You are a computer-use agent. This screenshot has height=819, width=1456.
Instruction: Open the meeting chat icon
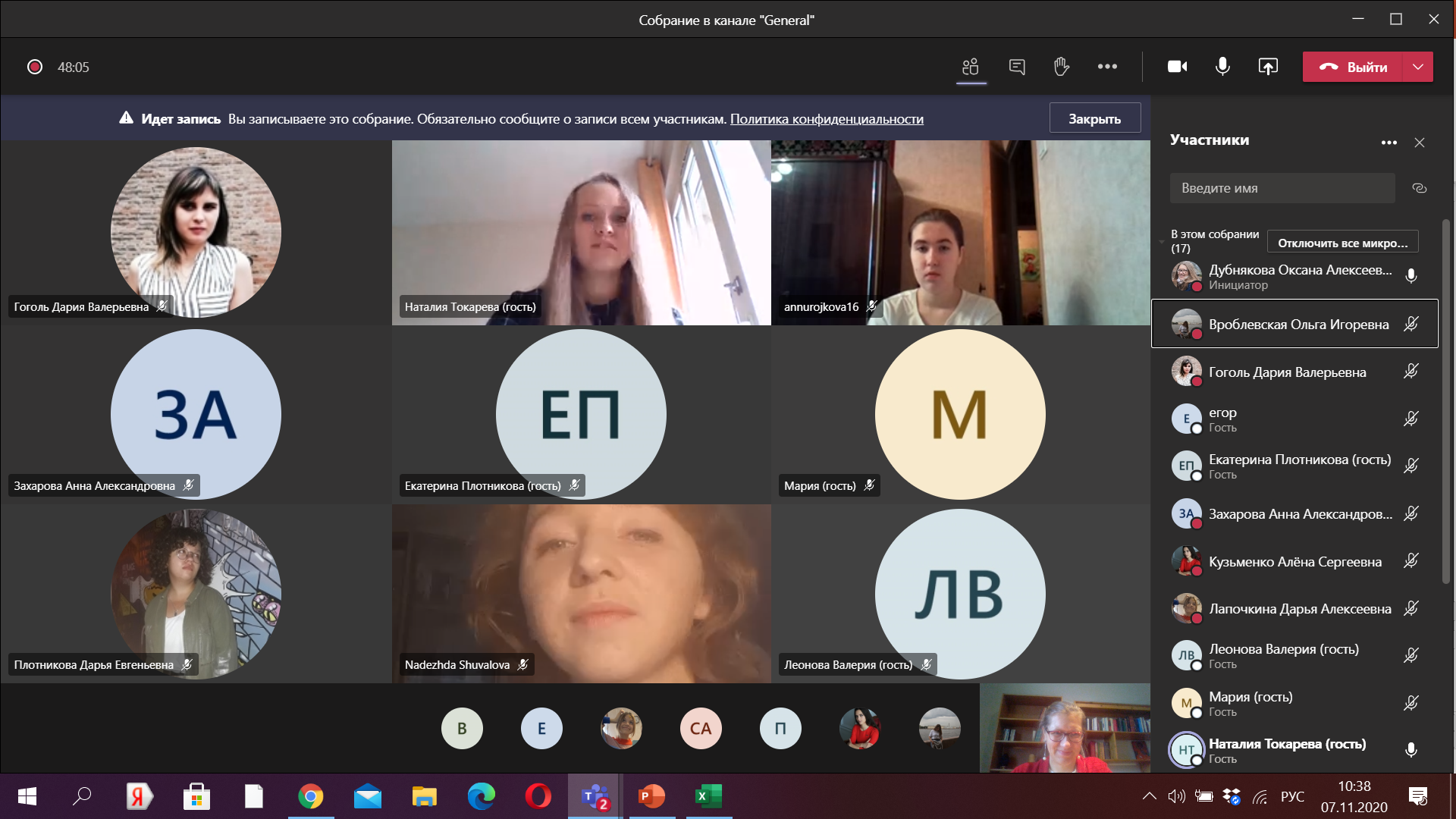tap(1017, 67)
